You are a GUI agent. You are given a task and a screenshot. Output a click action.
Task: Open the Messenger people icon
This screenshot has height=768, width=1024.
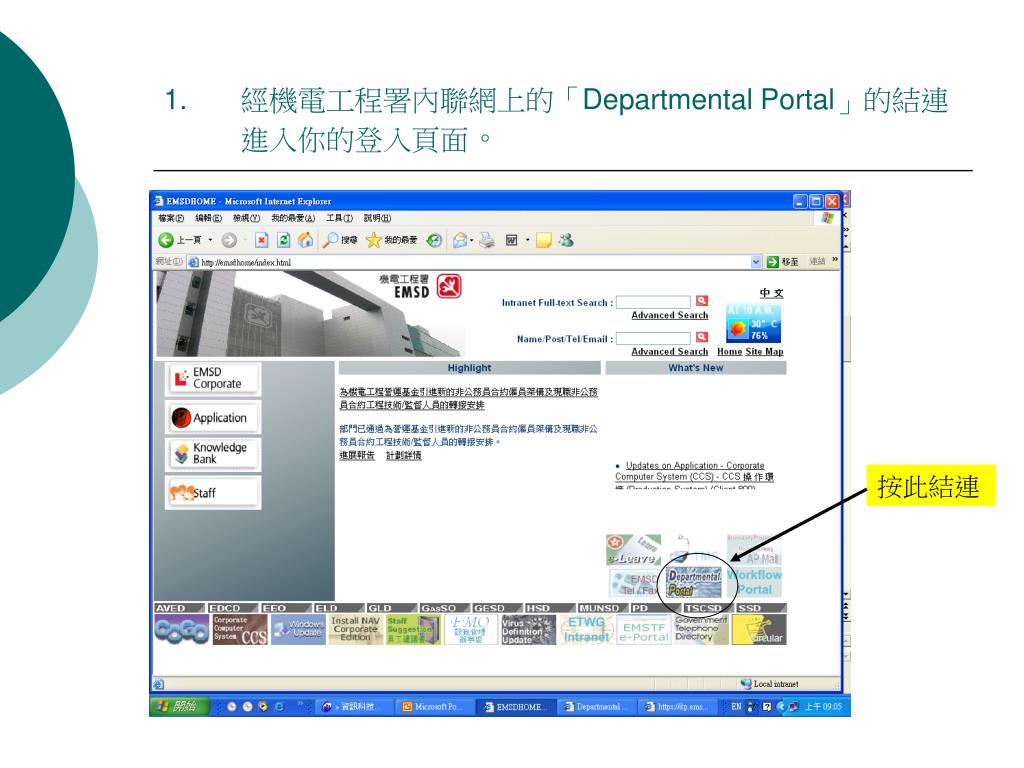566,240
